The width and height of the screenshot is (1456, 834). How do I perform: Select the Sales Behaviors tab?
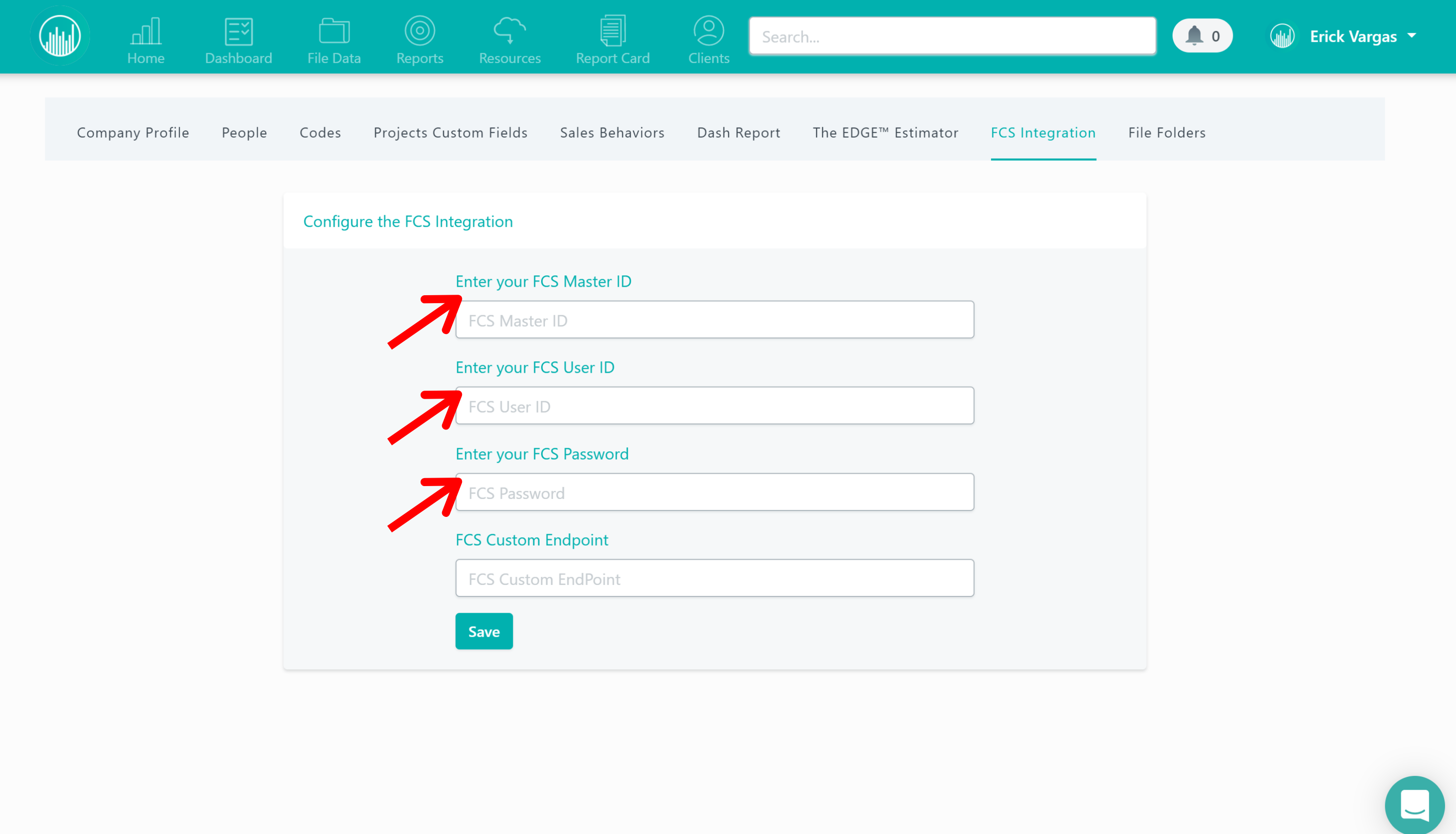click(612, 132)
